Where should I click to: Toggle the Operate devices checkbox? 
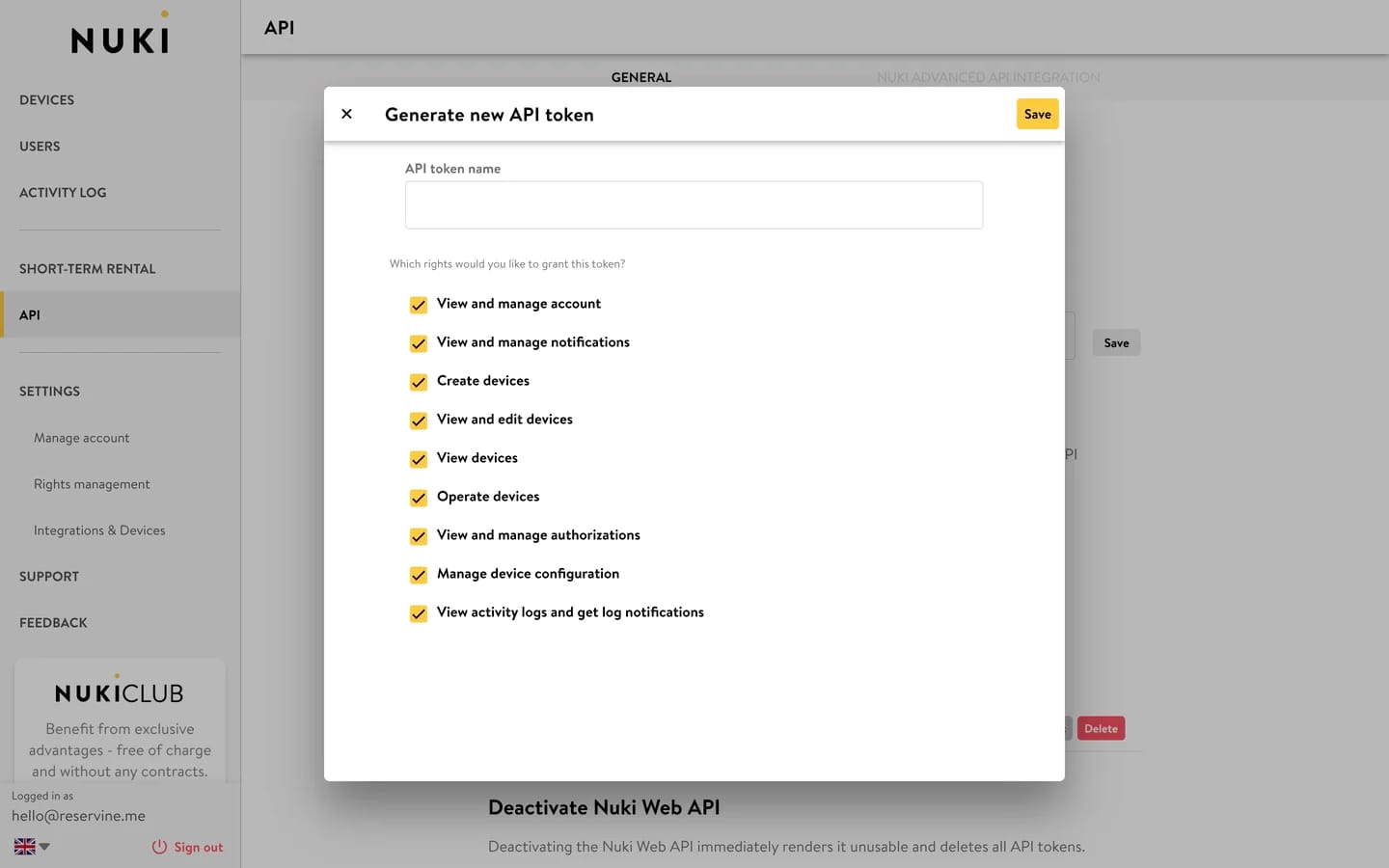pos(419,498)
